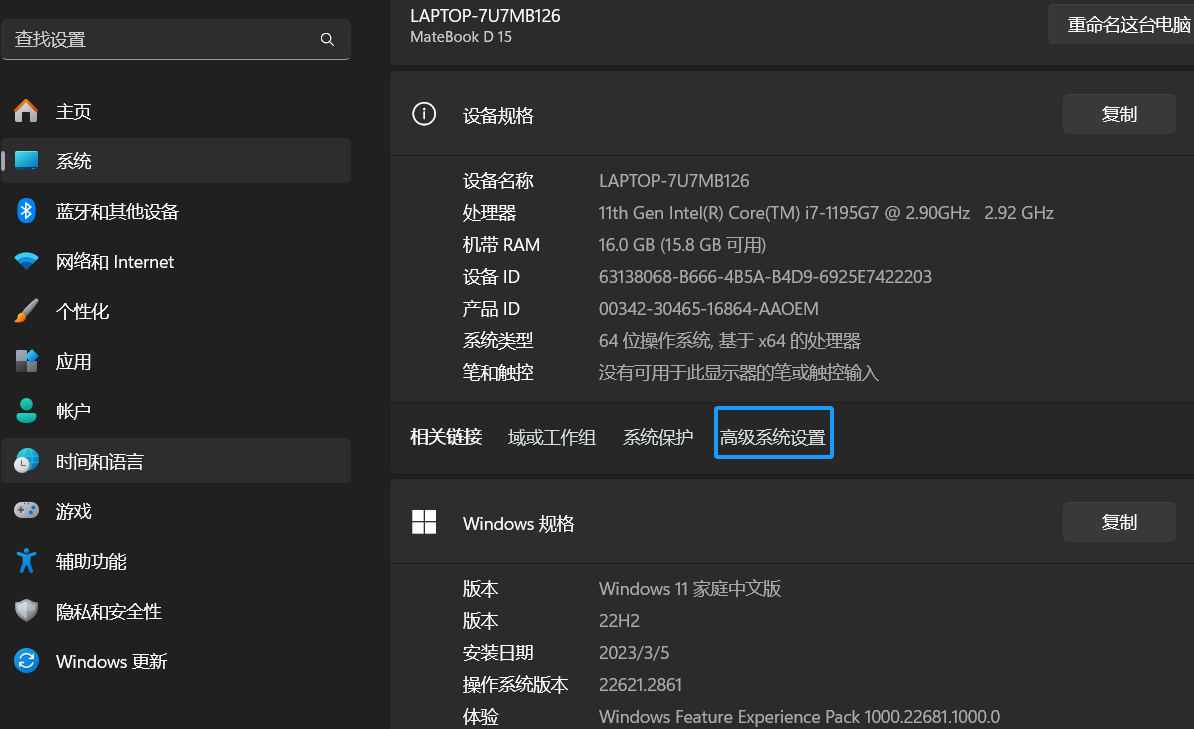1194x729 pixels.
Task: Select 时间和语言 in the sidebar
Action: point(176,461)
